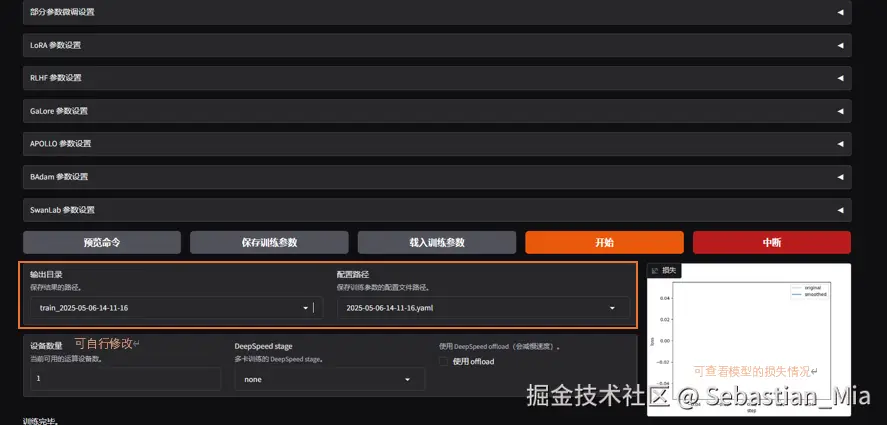Click the 2025-05-06-14-11-16.yaml config path field

tap(484, 308)
